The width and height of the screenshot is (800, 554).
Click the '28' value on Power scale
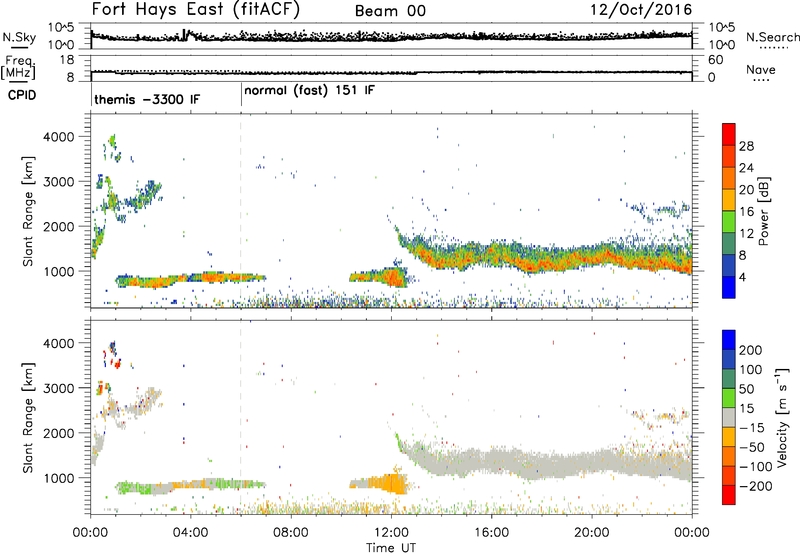(746, 146)
